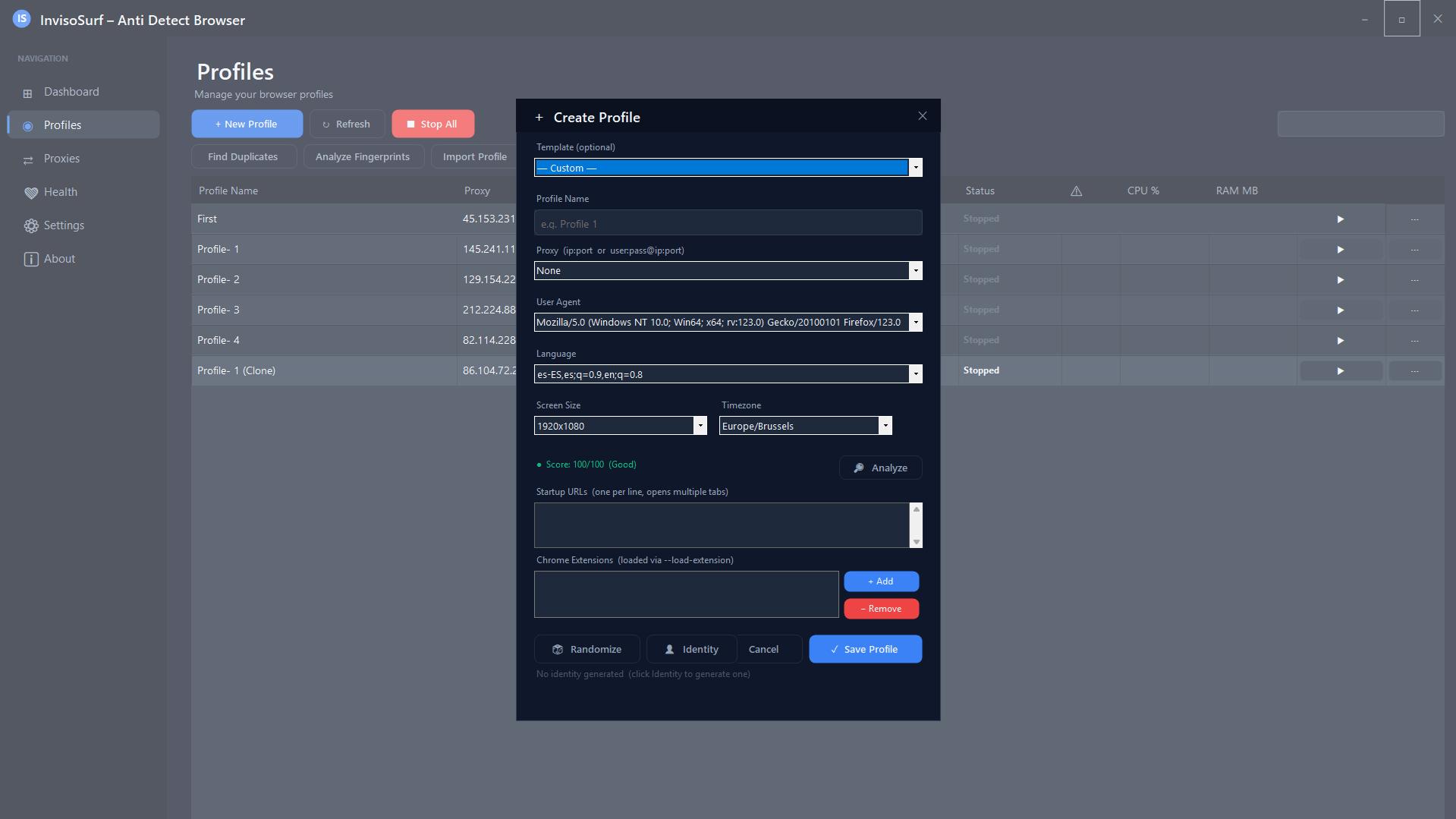
Task: Open more options for Profile- 2
Action: pos(1414,280)
